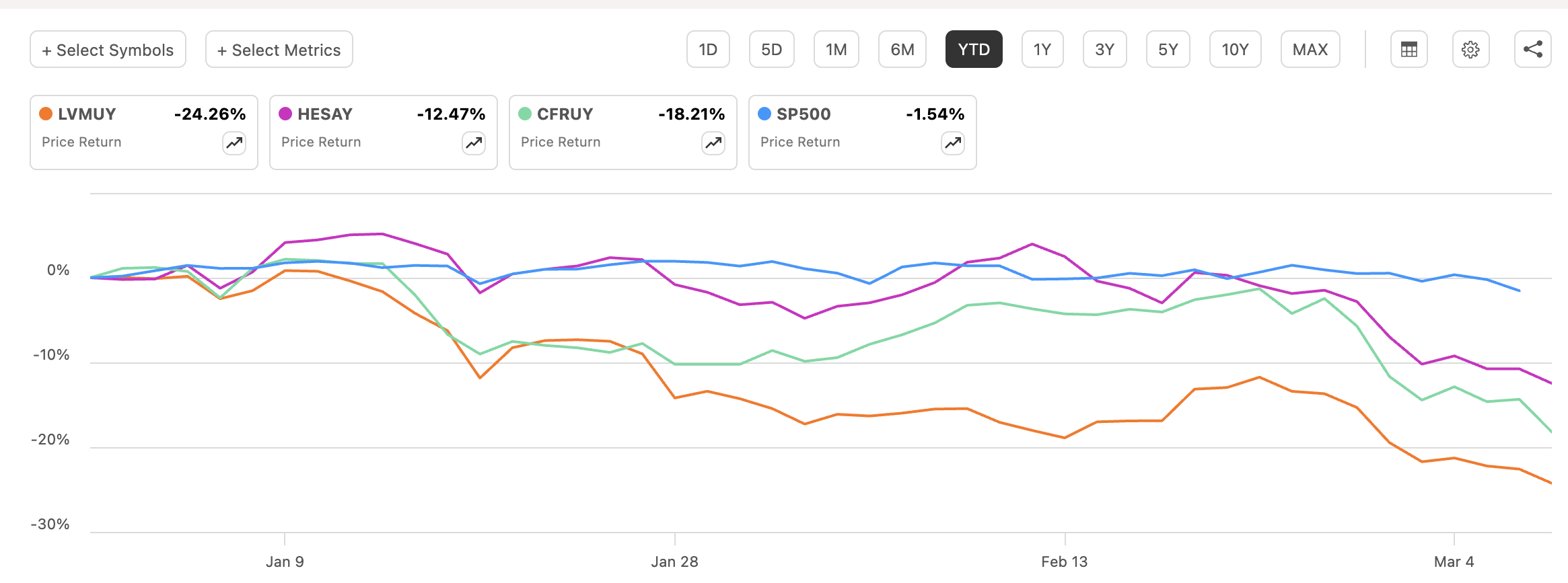
Task: Toggle the green CFRUY series dot
Action: click(x=524, y=114)
